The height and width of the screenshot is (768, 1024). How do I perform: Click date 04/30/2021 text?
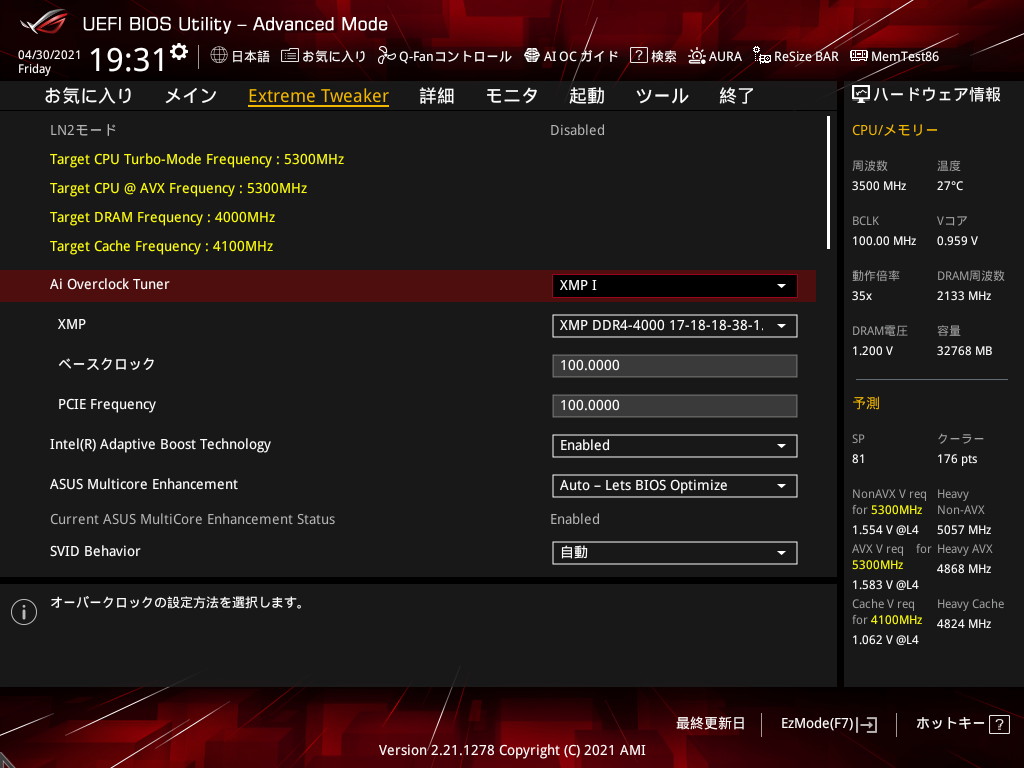[50, 55]
